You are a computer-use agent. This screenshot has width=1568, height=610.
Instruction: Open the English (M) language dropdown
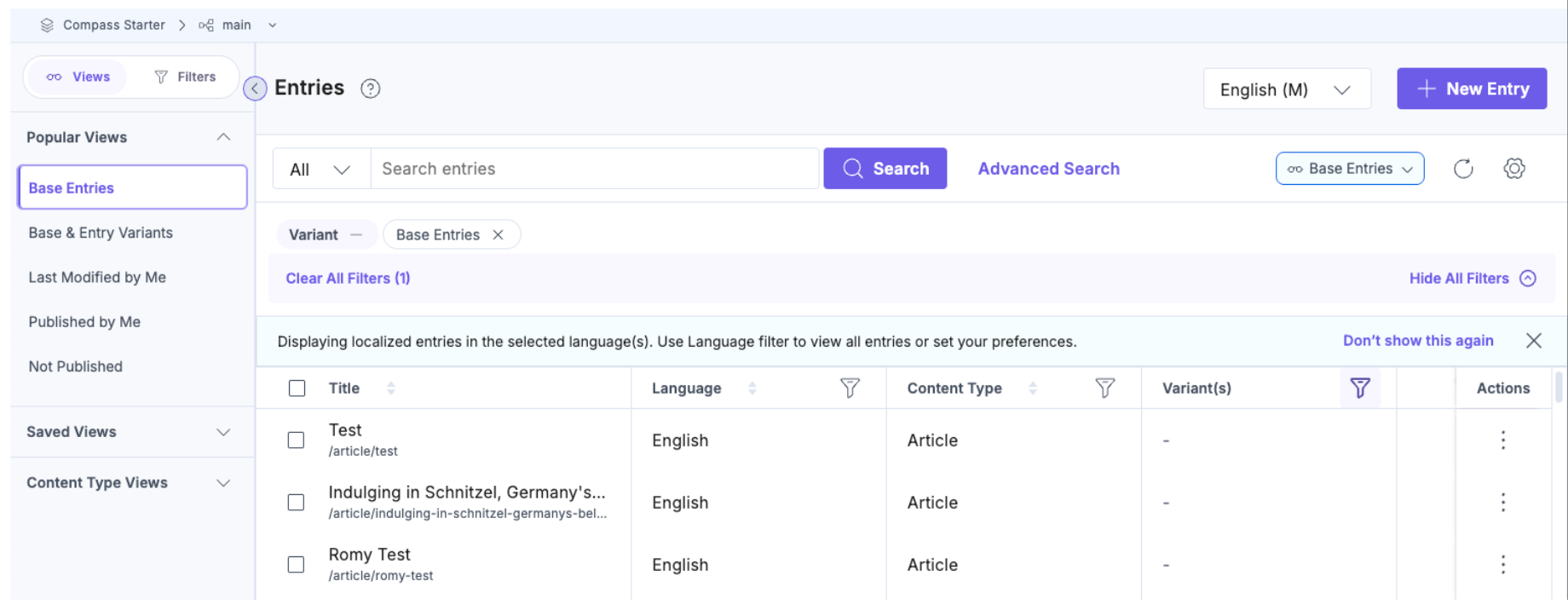pos(1286,89)
